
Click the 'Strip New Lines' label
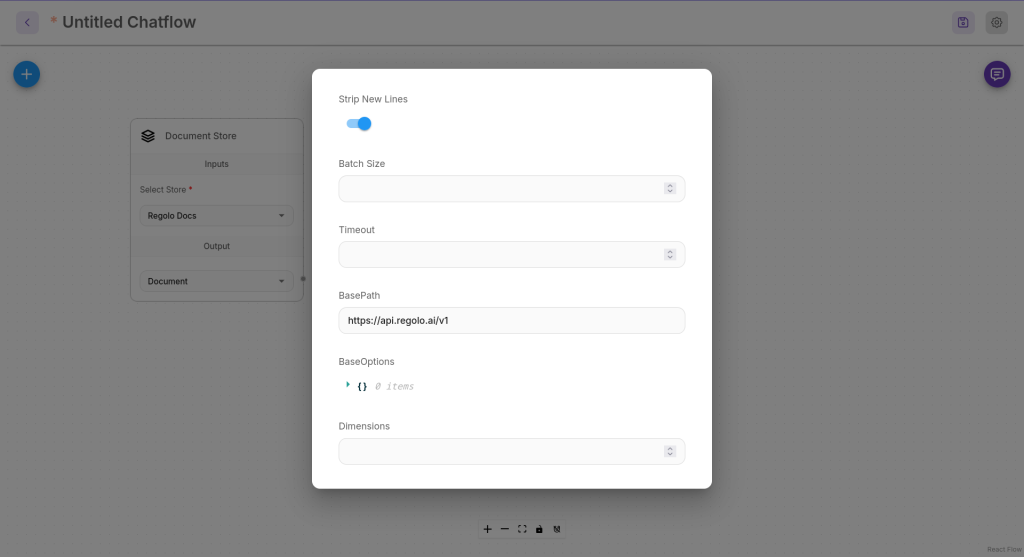[373, 99]
